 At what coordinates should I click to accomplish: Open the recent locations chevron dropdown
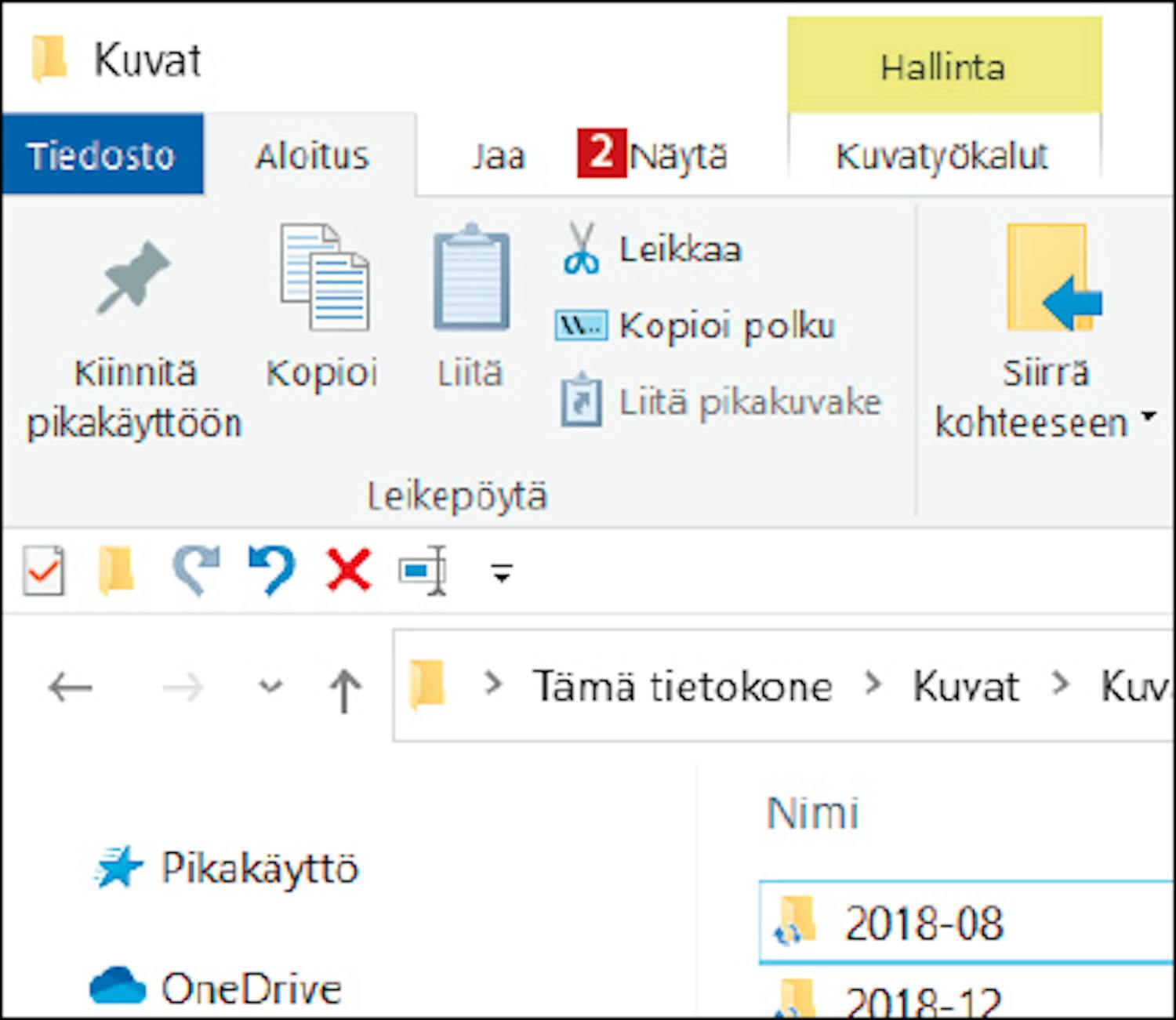coord(270,688)
